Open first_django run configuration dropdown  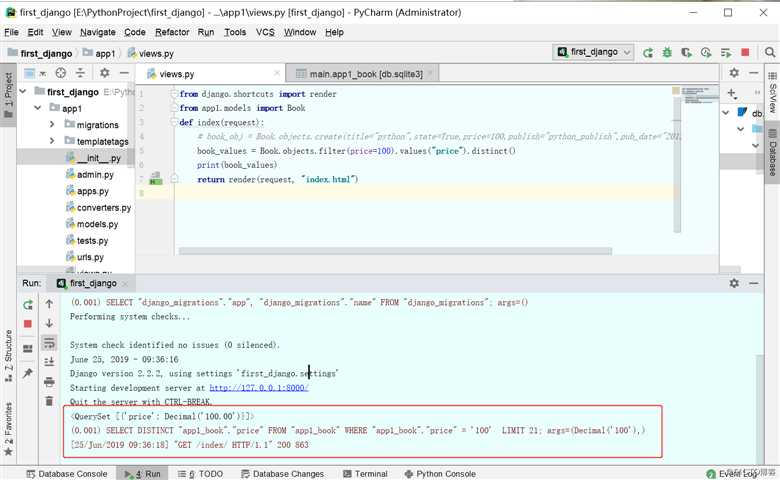593,52
